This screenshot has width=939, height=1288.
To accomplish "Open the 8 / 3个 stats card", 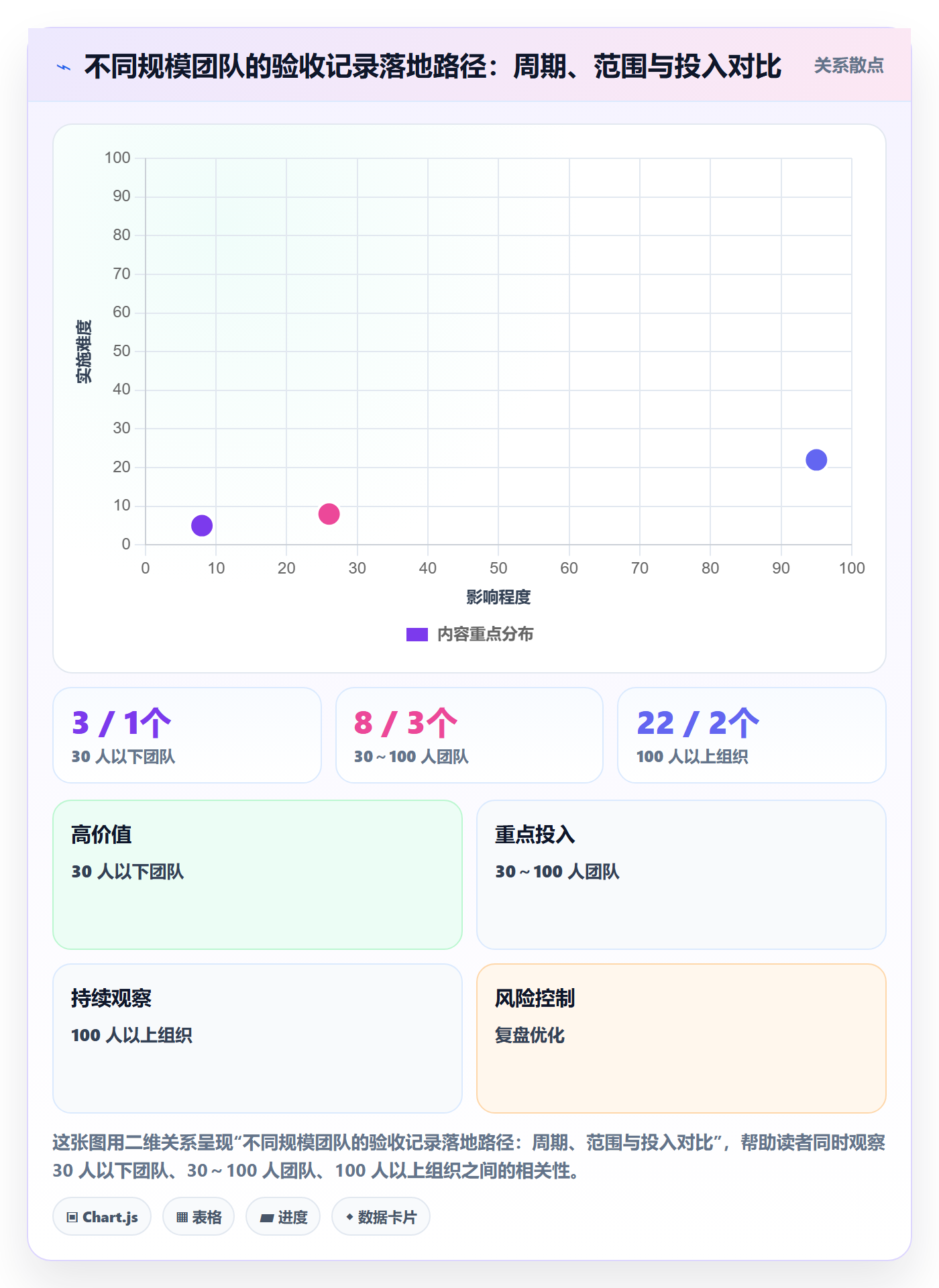I will pos(469,735).
